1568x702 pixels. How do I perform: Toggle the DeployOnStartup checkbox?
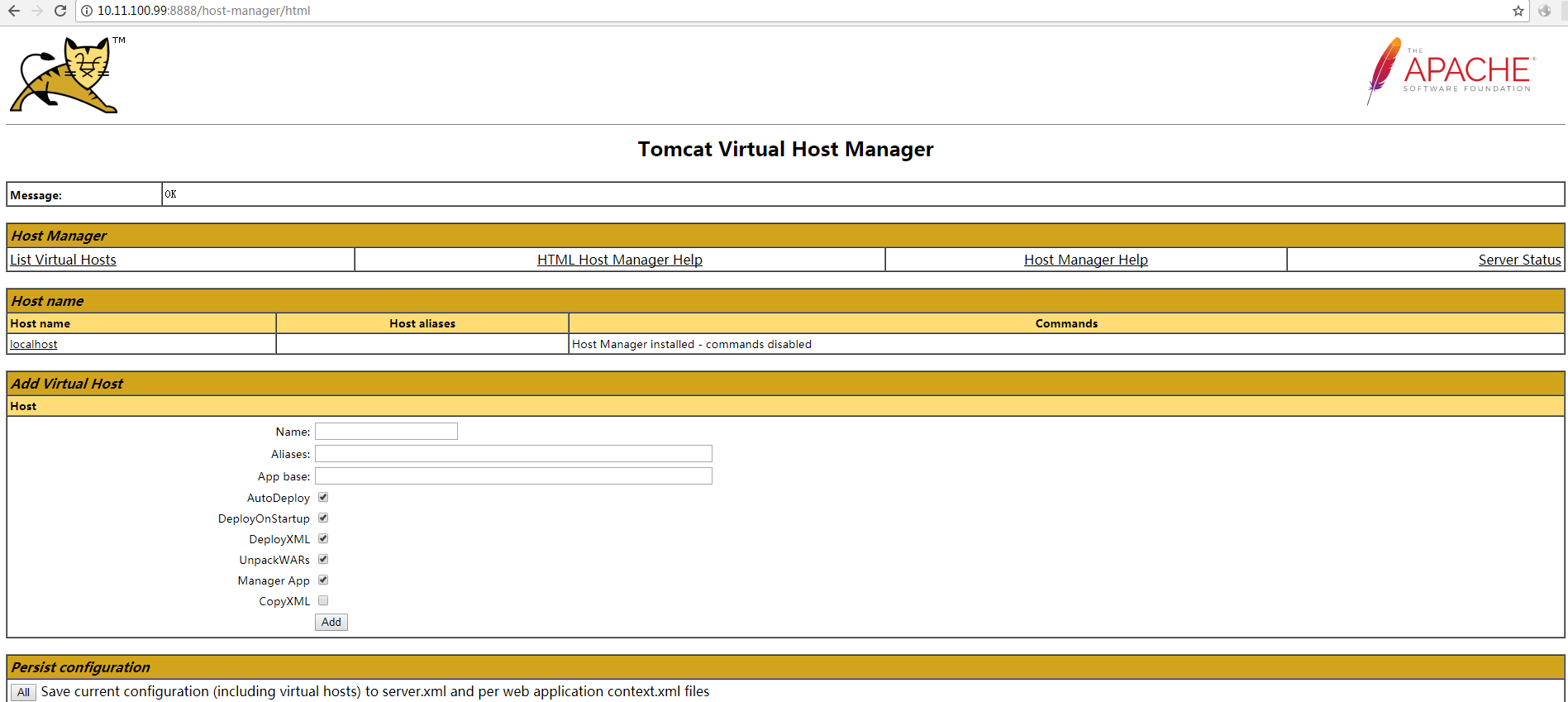click(323, 518)
